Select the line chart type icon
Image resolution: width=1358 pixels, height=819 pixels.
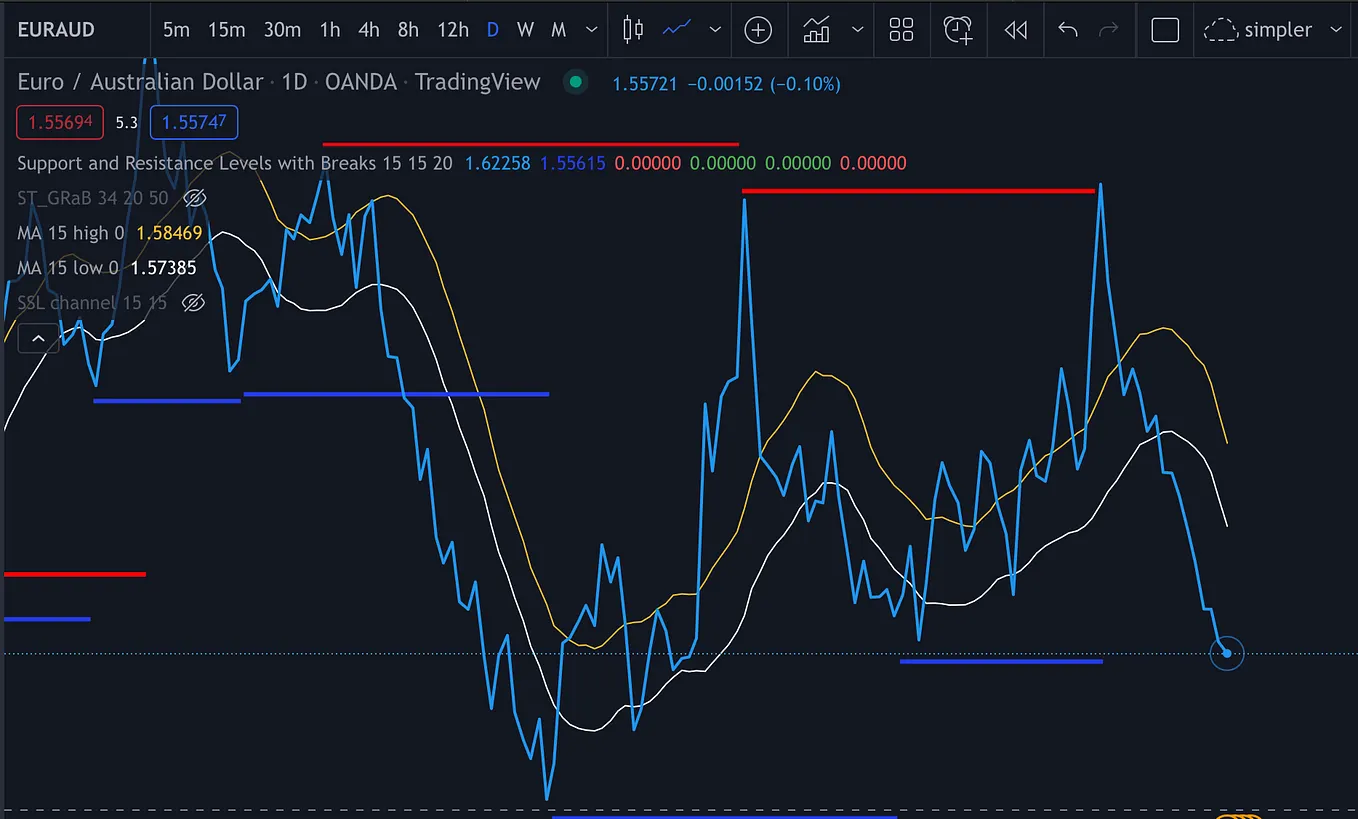(677, 30)
